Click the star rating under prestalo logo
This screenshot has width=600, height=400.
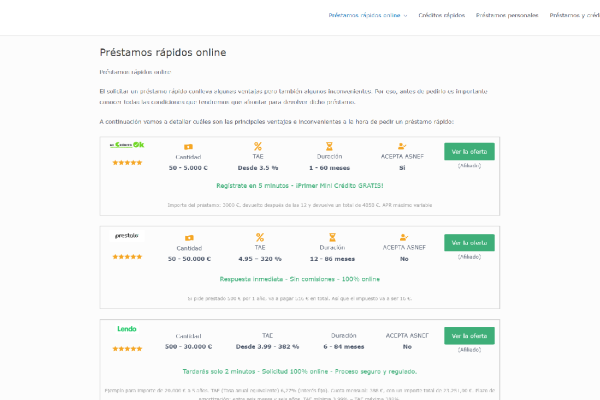[127, 257]
